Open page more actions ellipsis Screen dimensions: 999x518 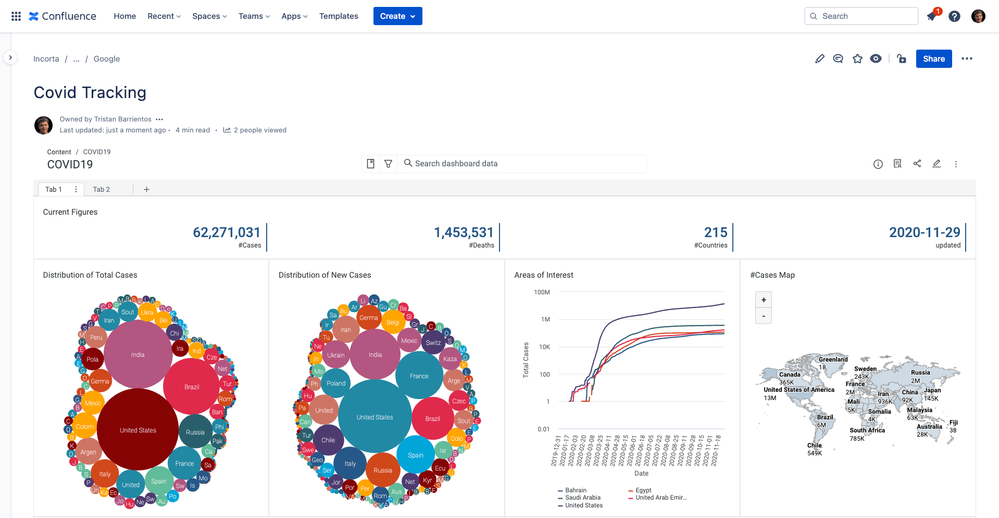967,59
